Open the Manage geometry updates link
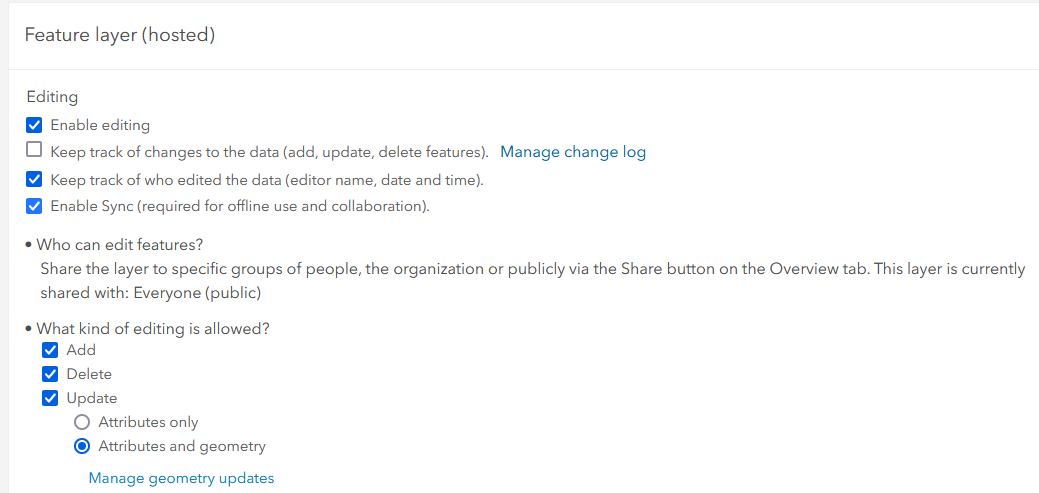This screenshot has height=493, width=1039. pyautogui.click(x=181, y=478)
